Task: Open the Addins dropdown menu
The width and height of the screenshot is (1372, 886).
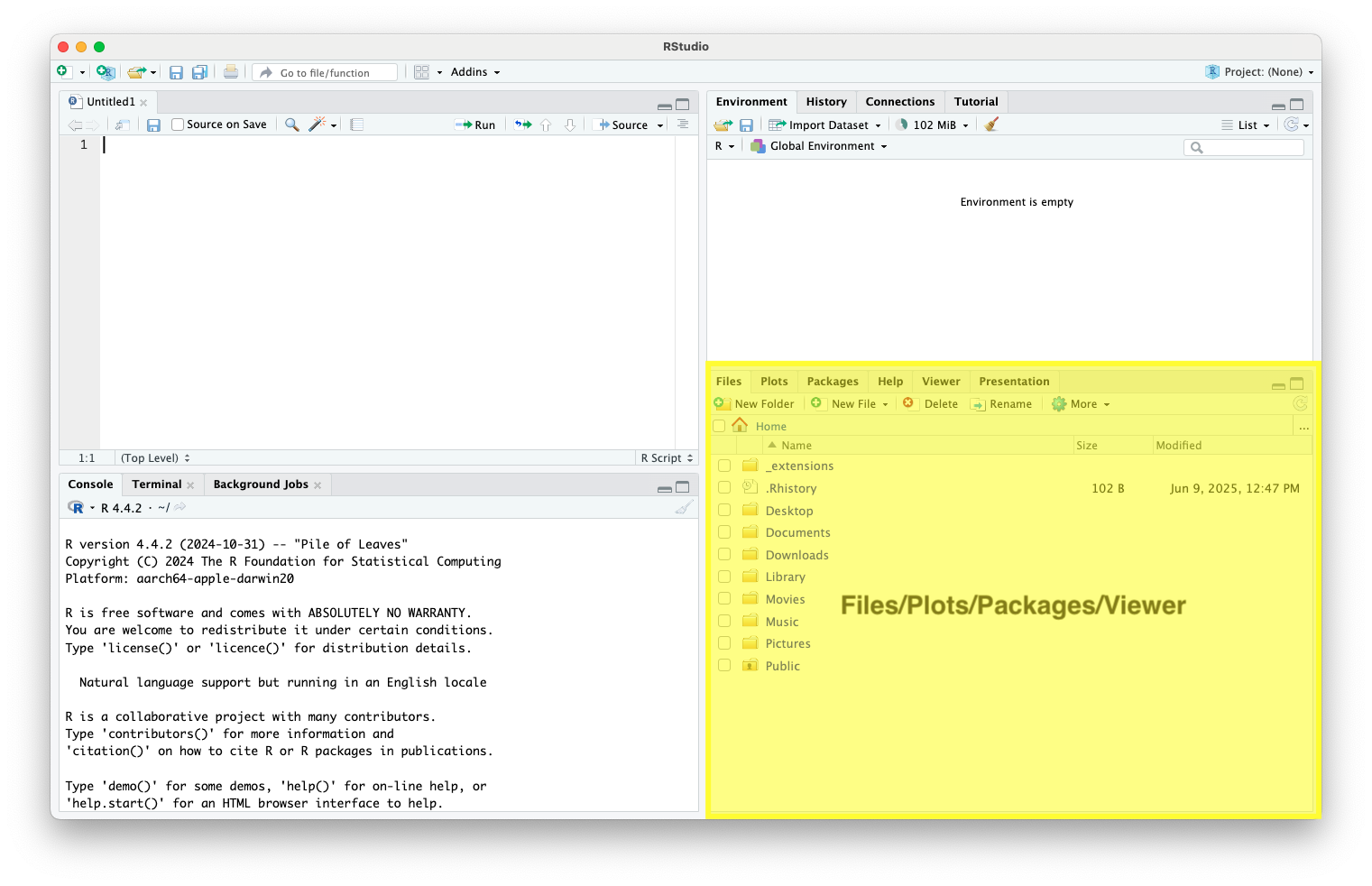Action: (x=474, y=72)
